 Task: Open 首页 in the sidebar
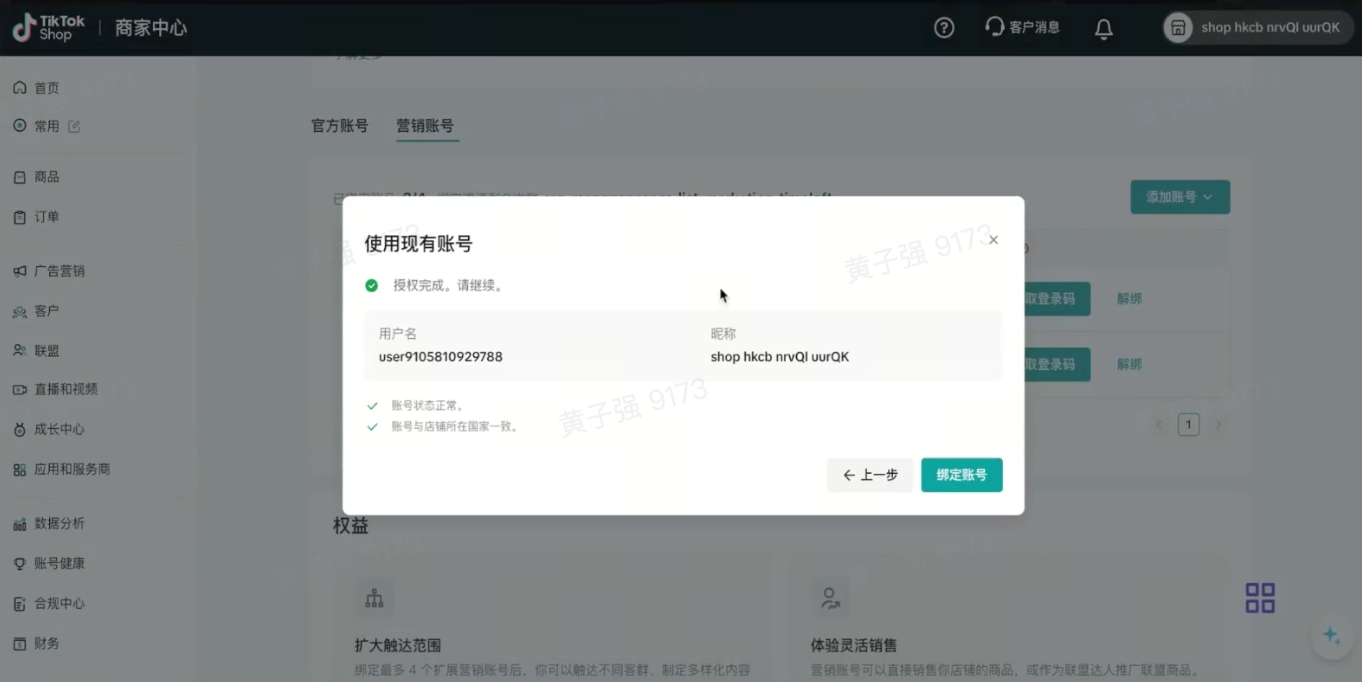[46, 88]
